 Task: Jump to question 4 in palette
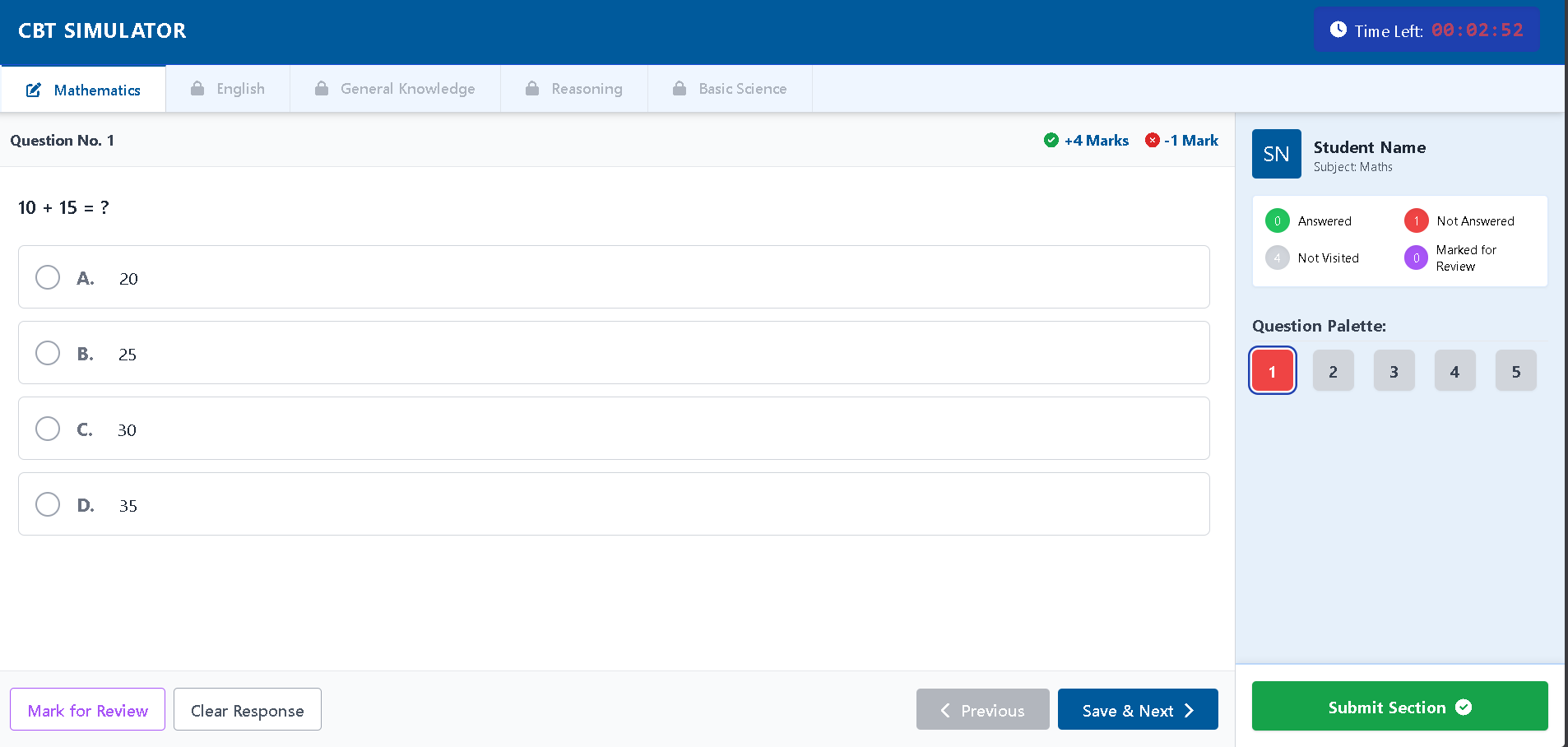click(1455, 370)
